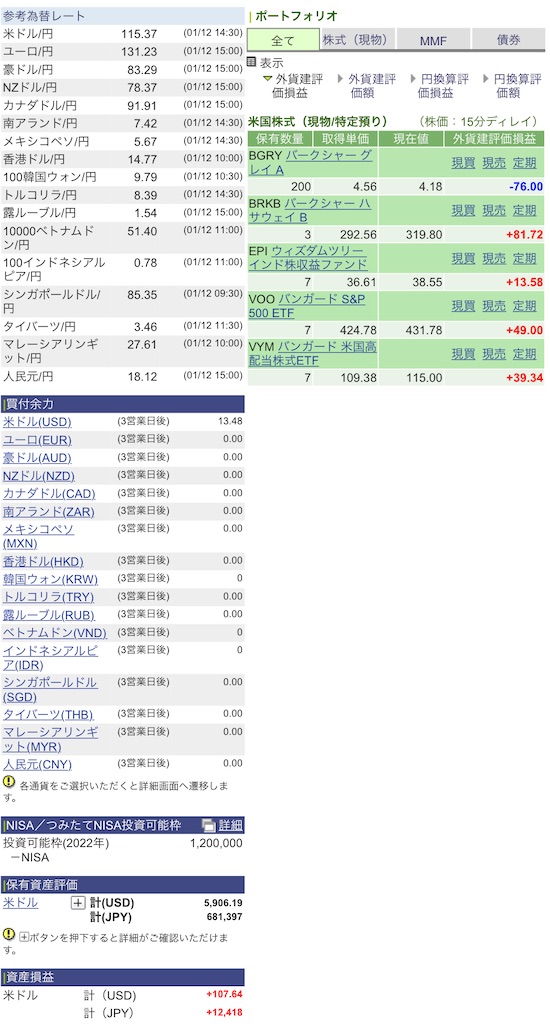Click BGRY loss value -76.00
550x1024 pixels.
(x=526, y=187)
